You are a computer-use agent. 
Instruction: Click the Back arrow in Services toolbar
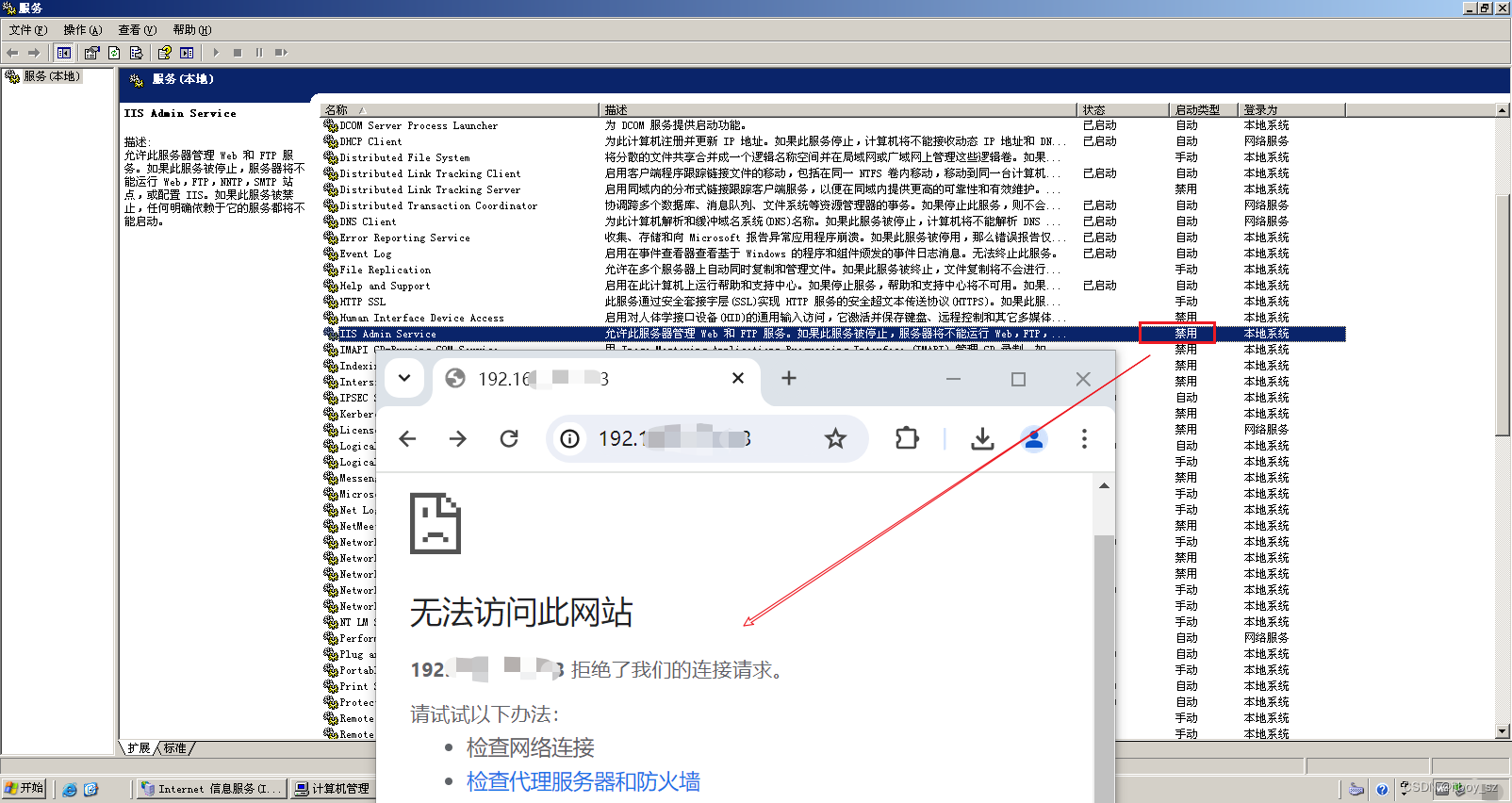point(12,53)
